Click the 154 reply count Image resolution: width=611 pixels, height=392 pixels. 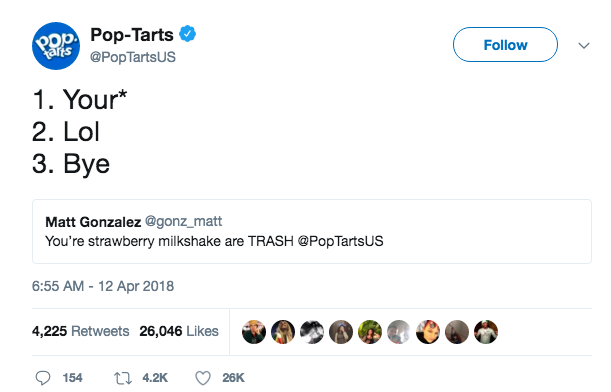tap(72, 378)
